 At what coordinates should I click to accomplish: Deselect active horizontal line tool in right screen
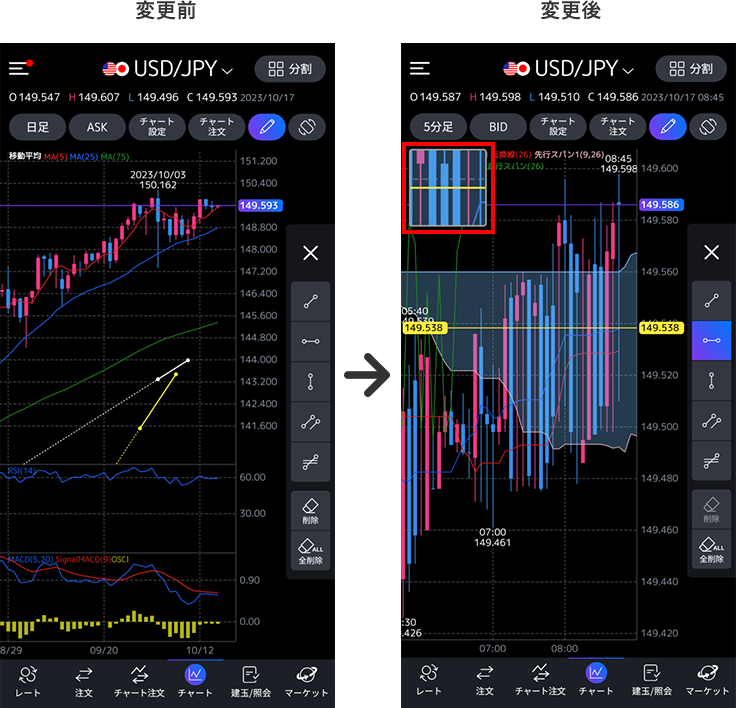[x=712, y=340]
